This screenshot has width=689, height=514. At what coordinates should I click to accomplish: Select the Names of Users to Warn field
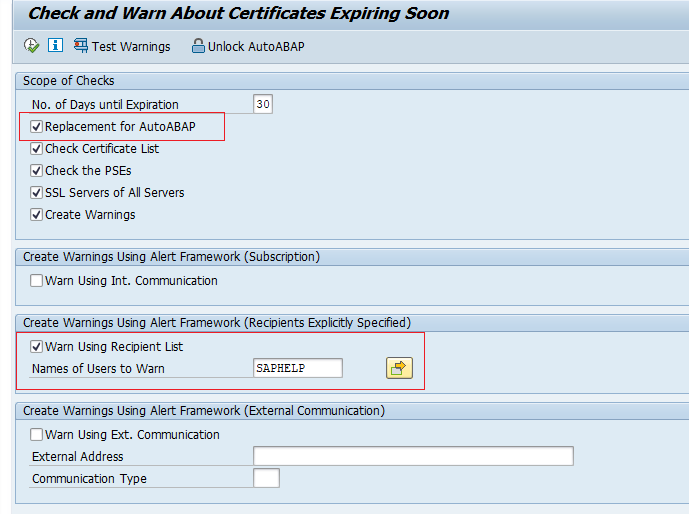(x=298, y=368)
